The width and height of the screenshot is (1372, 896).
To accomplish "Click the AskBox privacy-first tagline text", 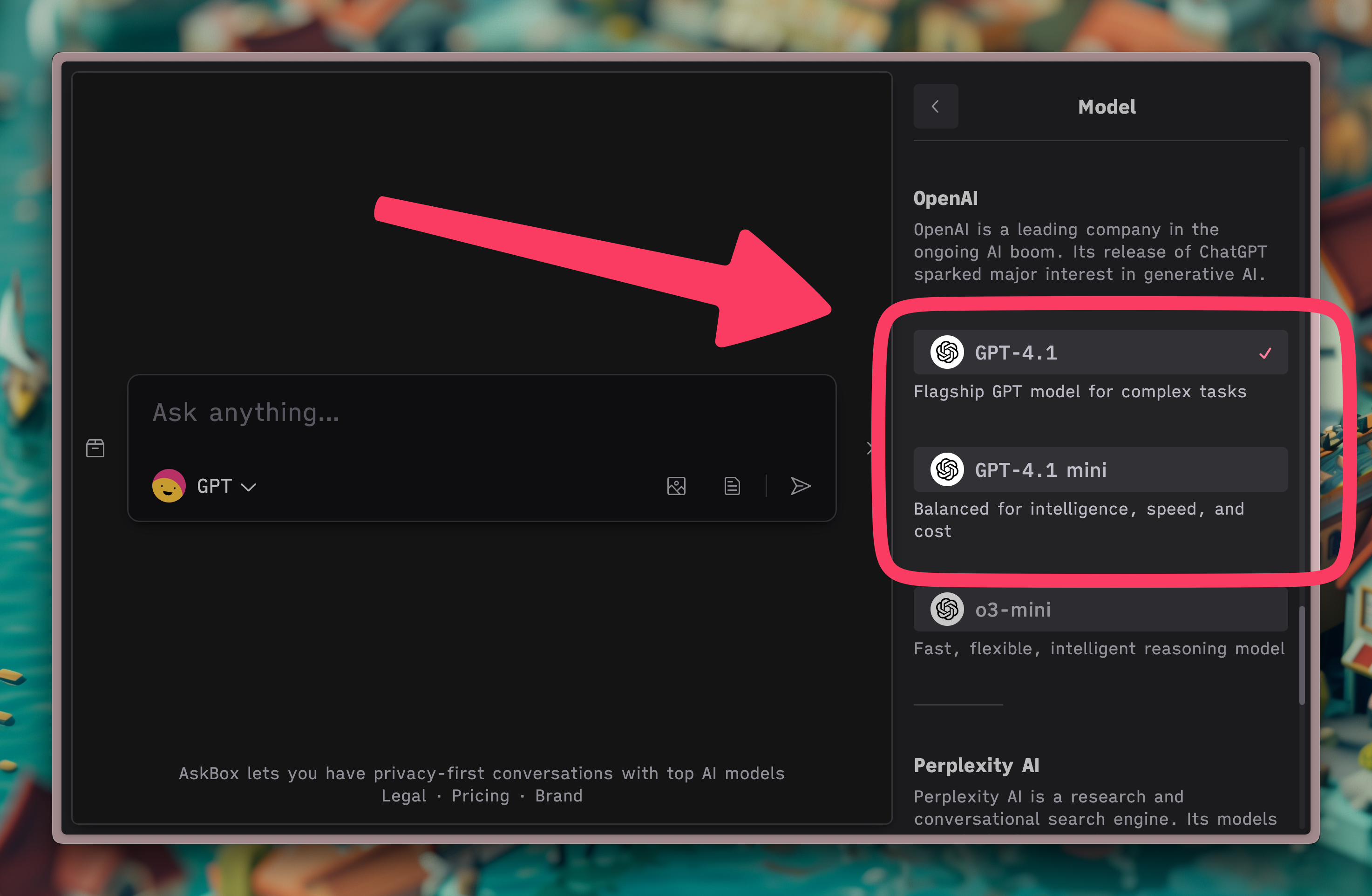I will [482, 773].
